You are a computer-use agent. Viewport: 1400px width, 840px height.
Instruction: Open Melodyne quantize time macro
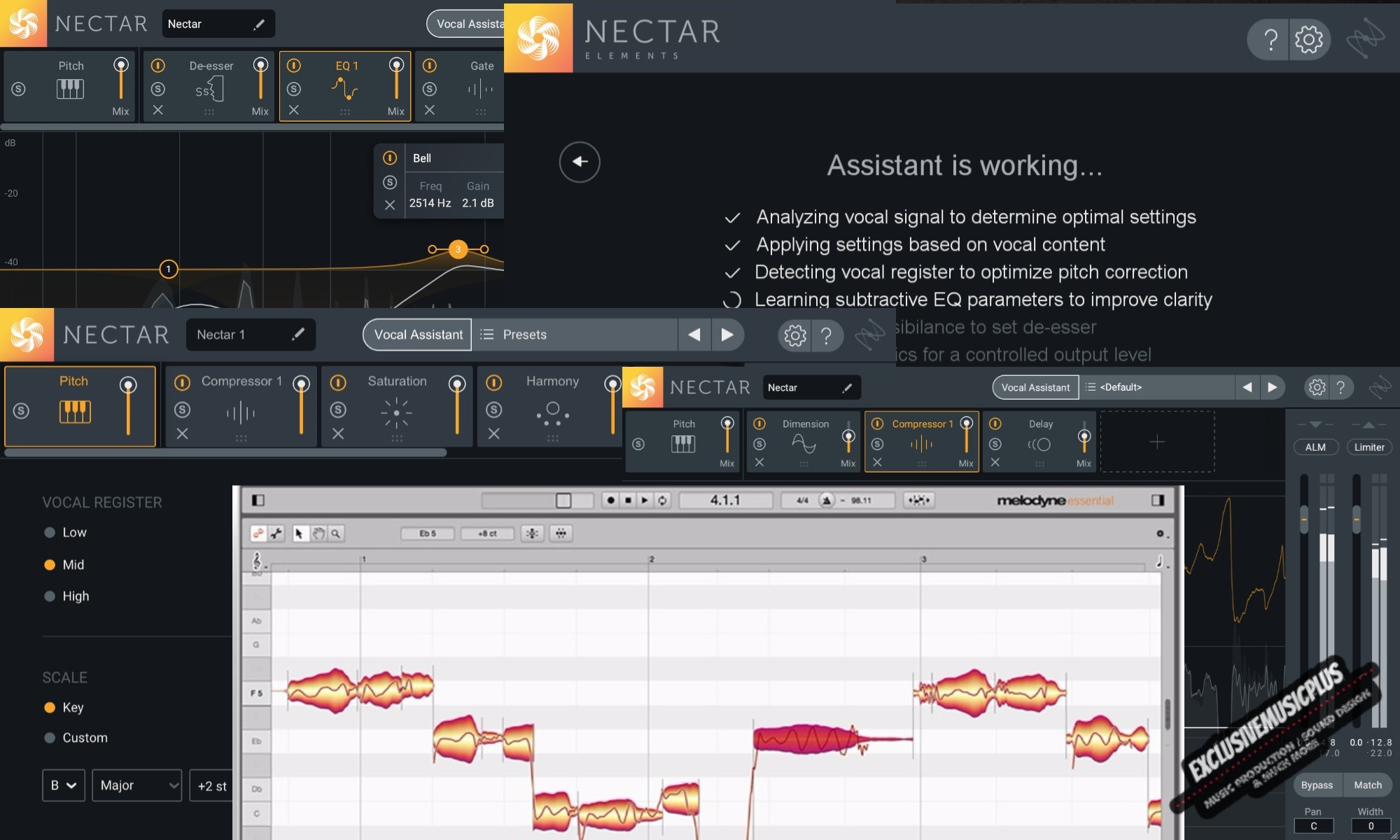click(561, 533)
